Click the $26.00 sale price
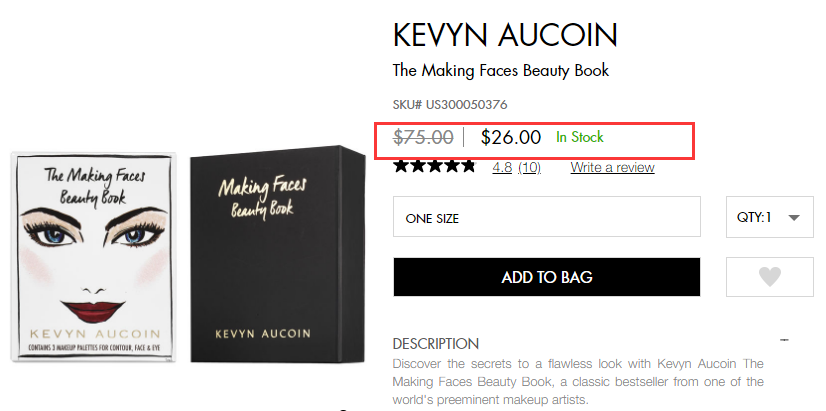Image resolution: width=826 pixels, height=411 pixels. pyautogui.click(x=510, y=138)
